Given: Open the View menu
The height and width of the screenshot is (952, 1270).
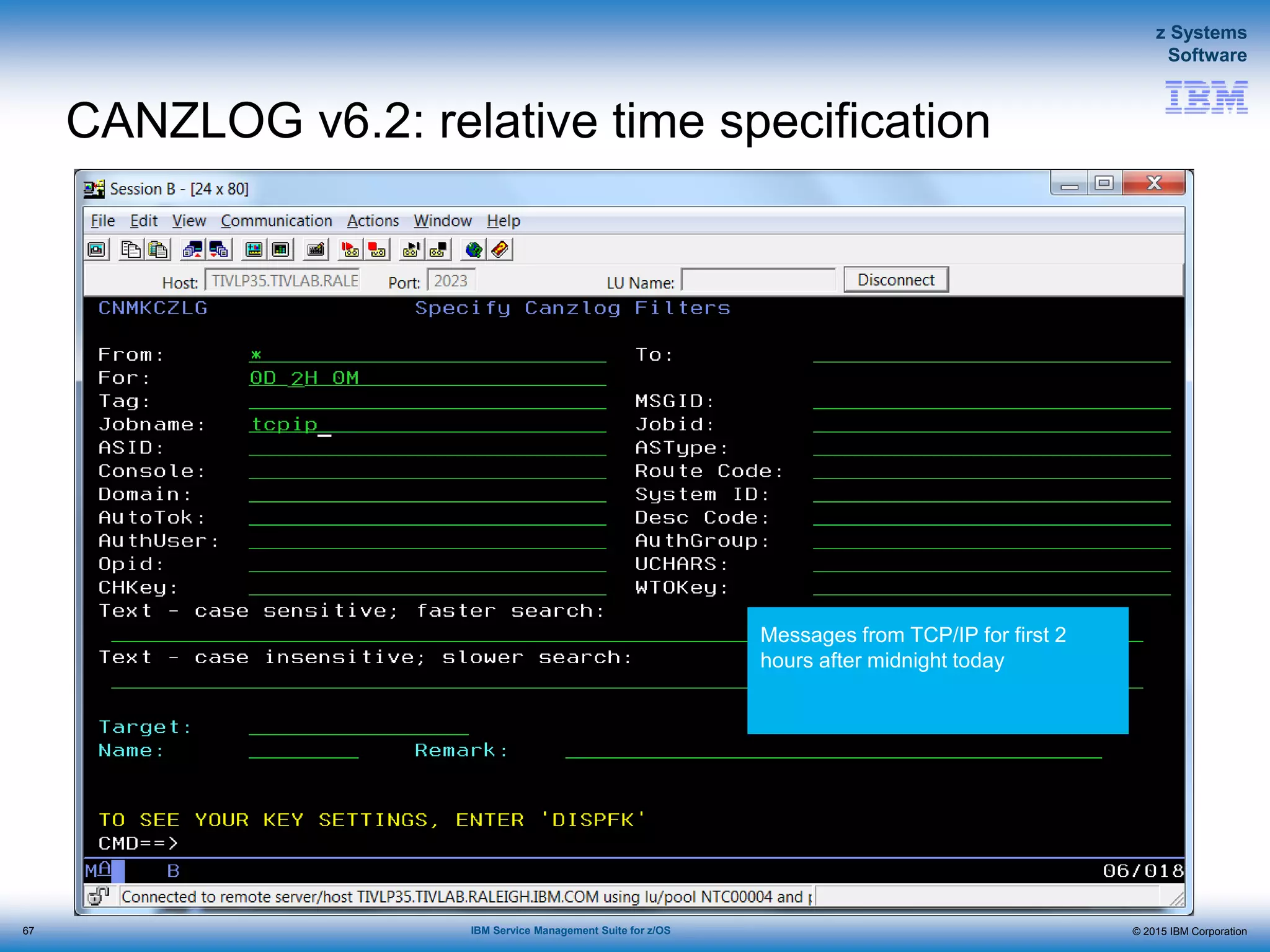Looking at the screenshot, I should click(x=189, y=221).
